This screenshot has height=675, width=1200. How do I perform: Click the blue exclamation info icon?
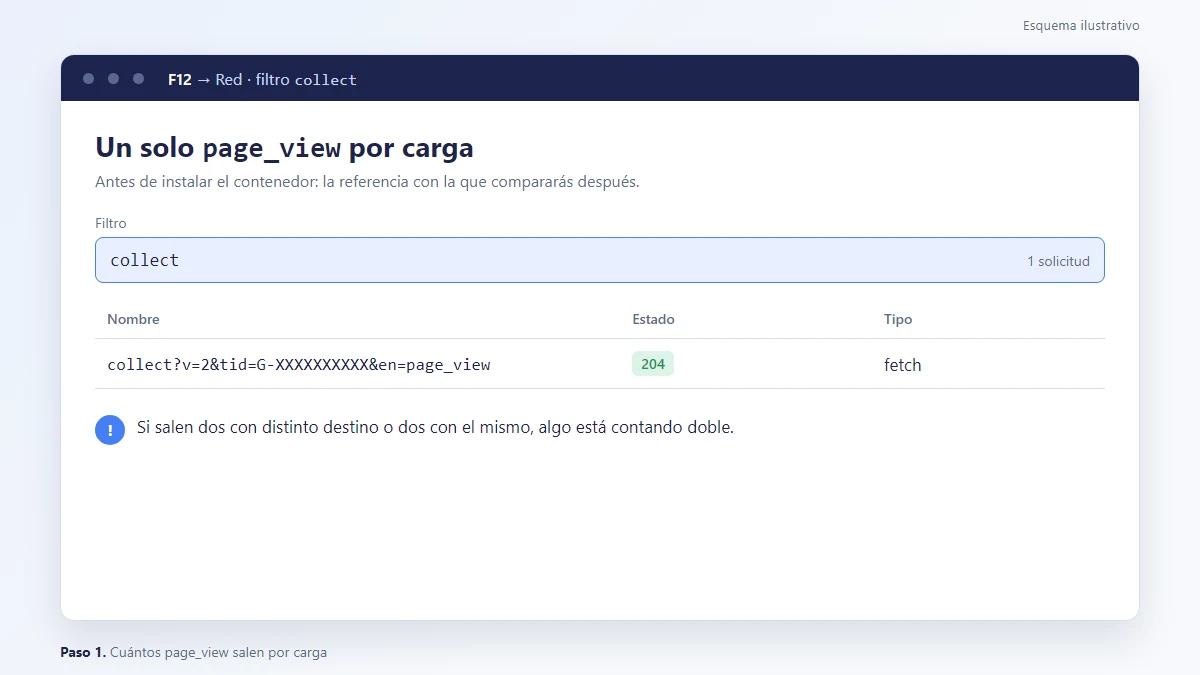click(x=110, y=430)
